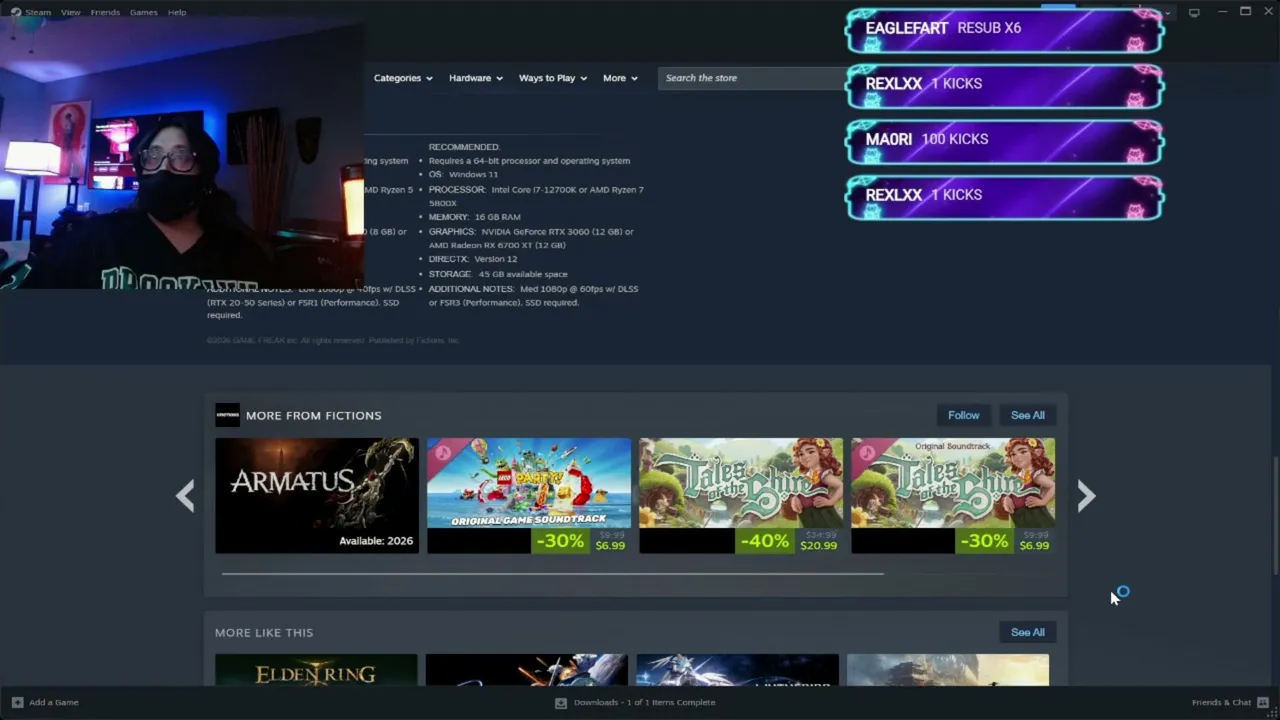Click the "RECOMMENDED:" requirements heading
Screen dimensions: 1280x720
(464, 147)
